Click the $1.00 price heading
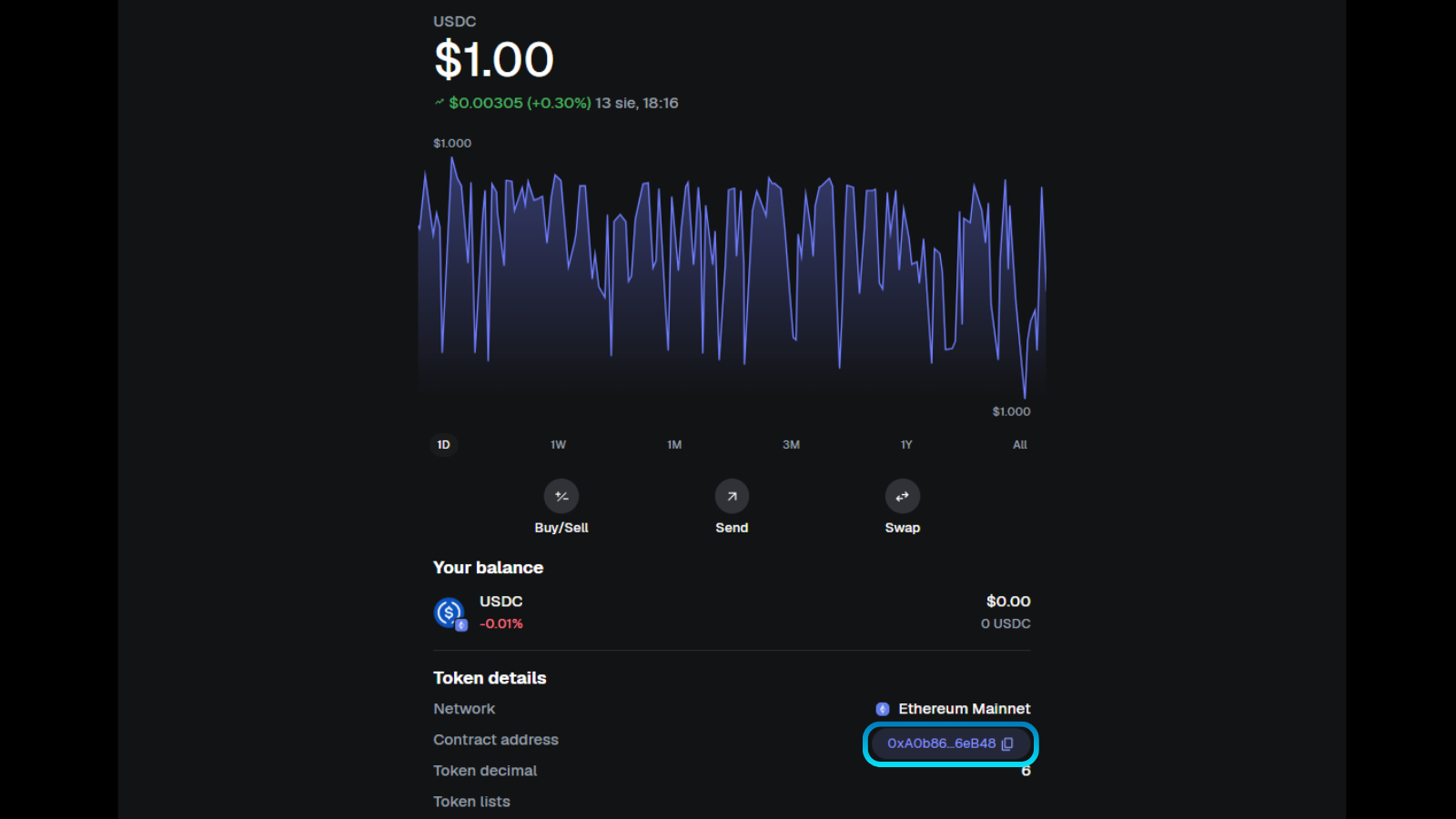This screenshot has height=819, width=1456. [x=494, y=60]
